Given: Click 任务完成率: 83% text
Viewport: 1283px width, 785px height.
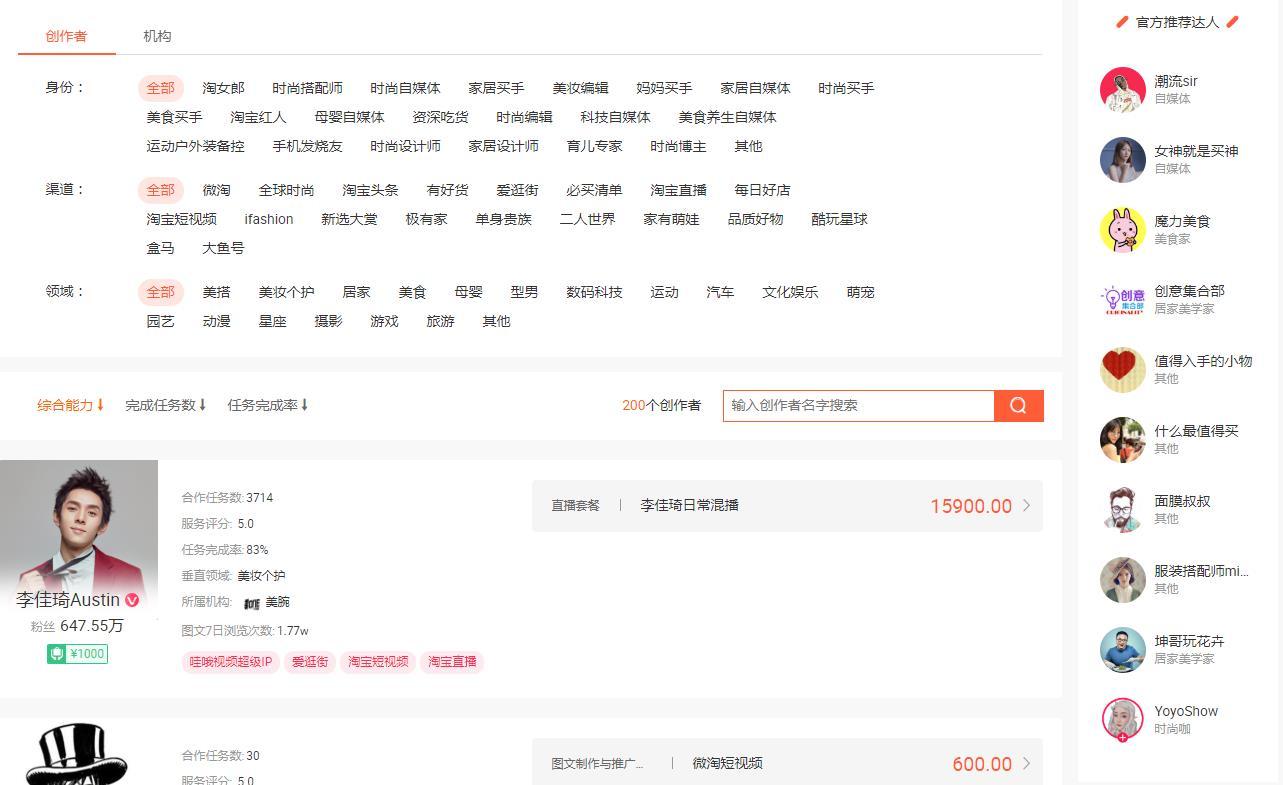Looking at the screenshot, I should (x=225, y=550).
